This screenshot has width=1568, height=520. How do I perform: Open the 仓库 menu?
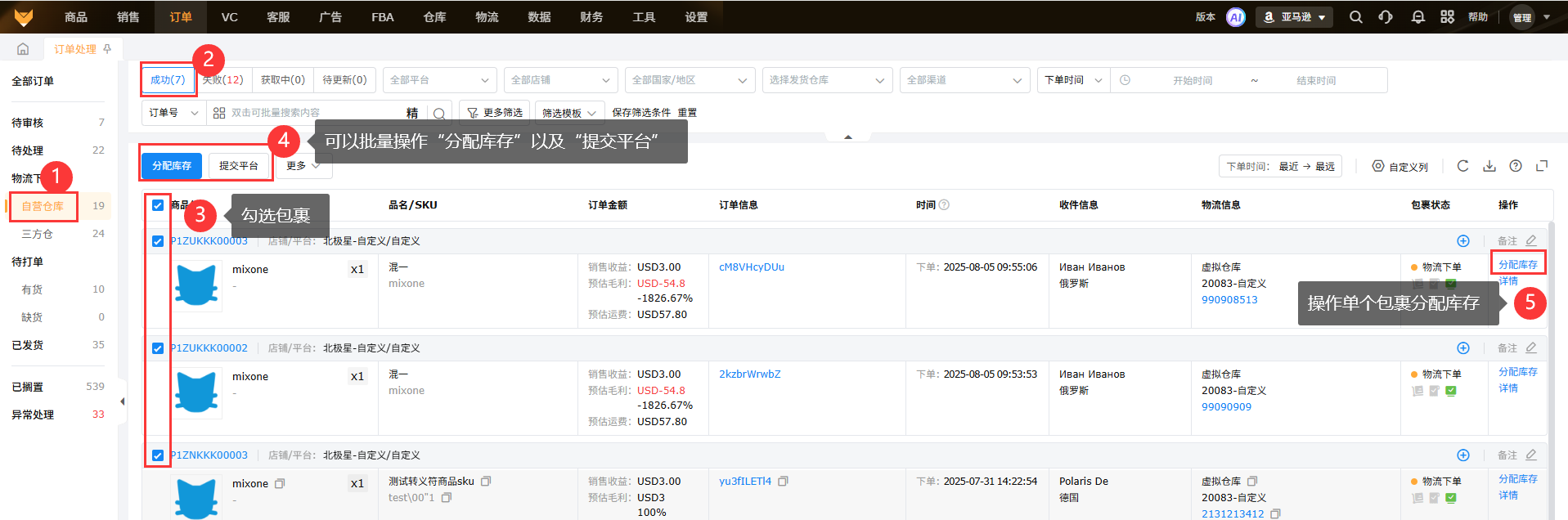coord(435,17)
